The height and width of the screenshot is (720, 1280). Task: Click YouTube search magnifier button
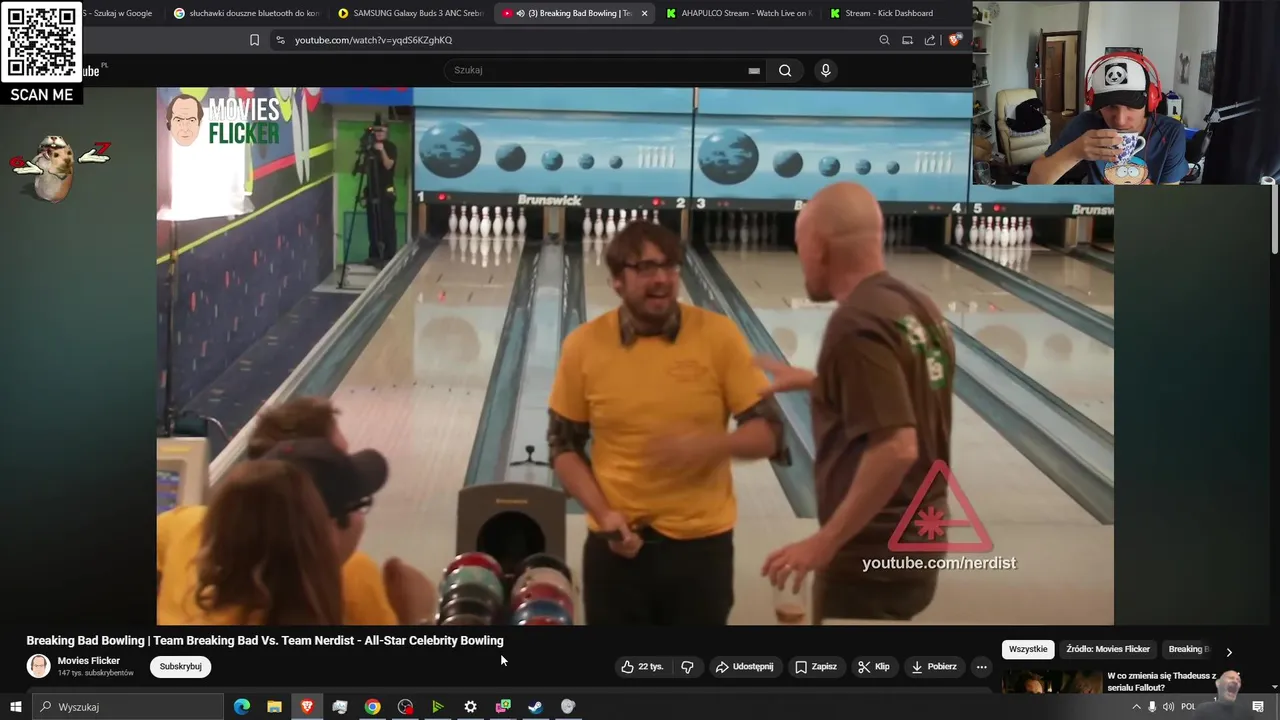pos(785,70)
